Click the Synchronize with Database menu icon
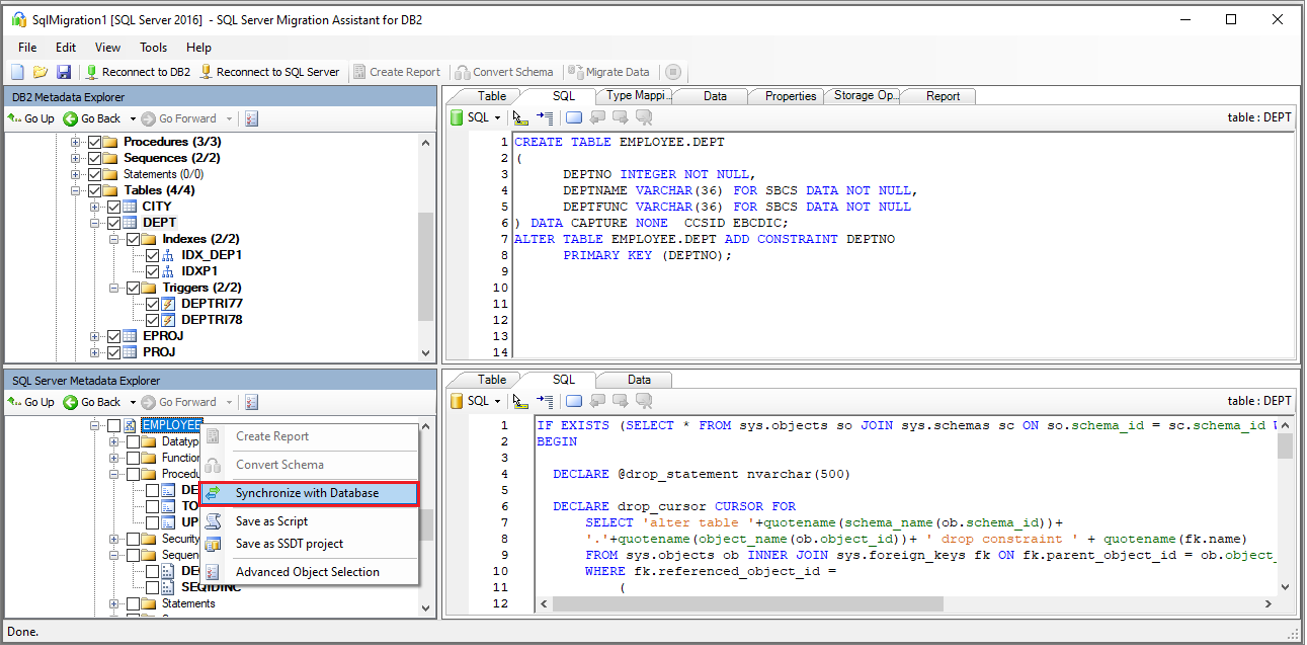 point(213,493)
